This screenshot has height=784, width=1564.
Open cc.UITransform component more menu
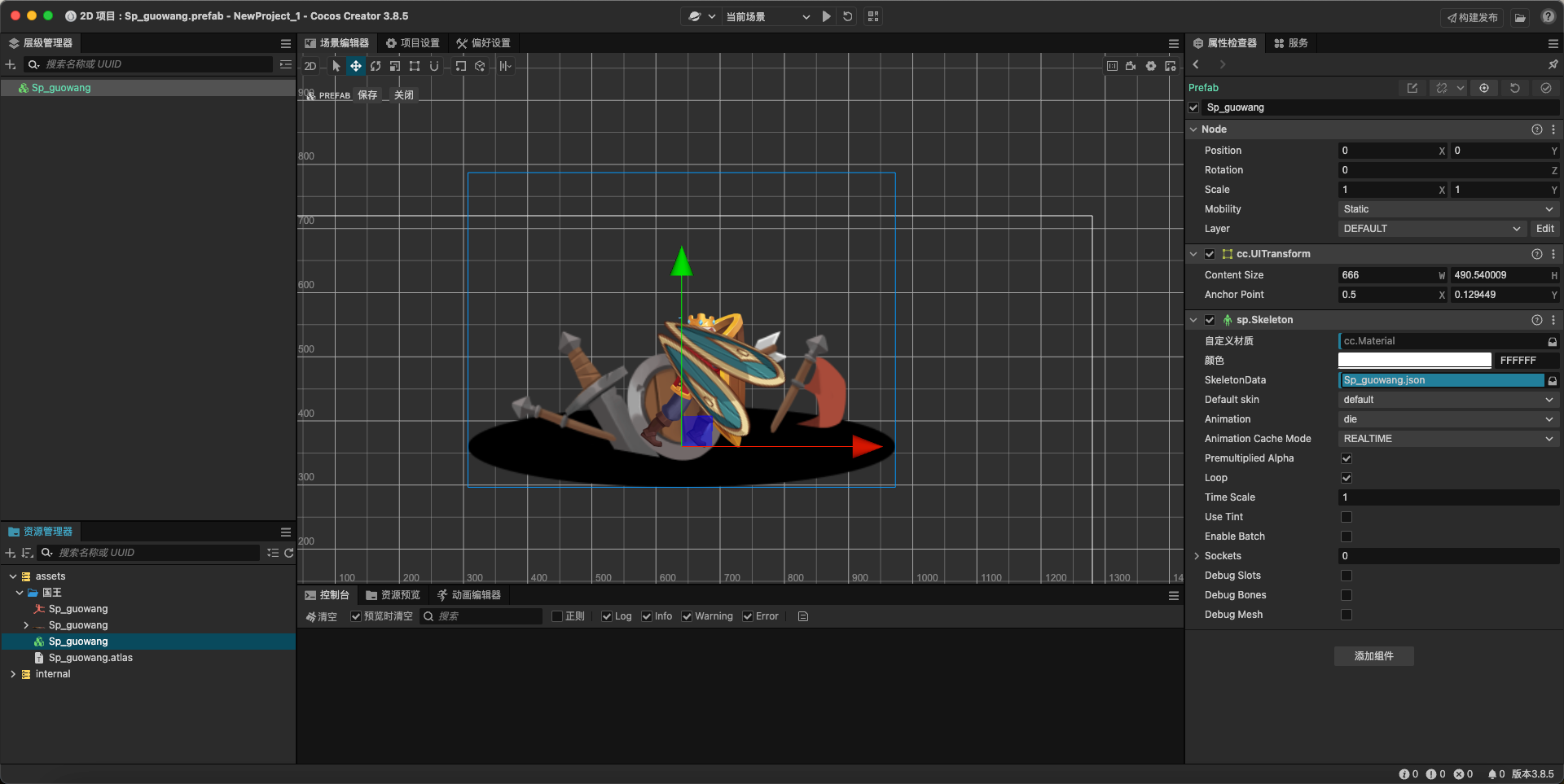(1553, 254)
